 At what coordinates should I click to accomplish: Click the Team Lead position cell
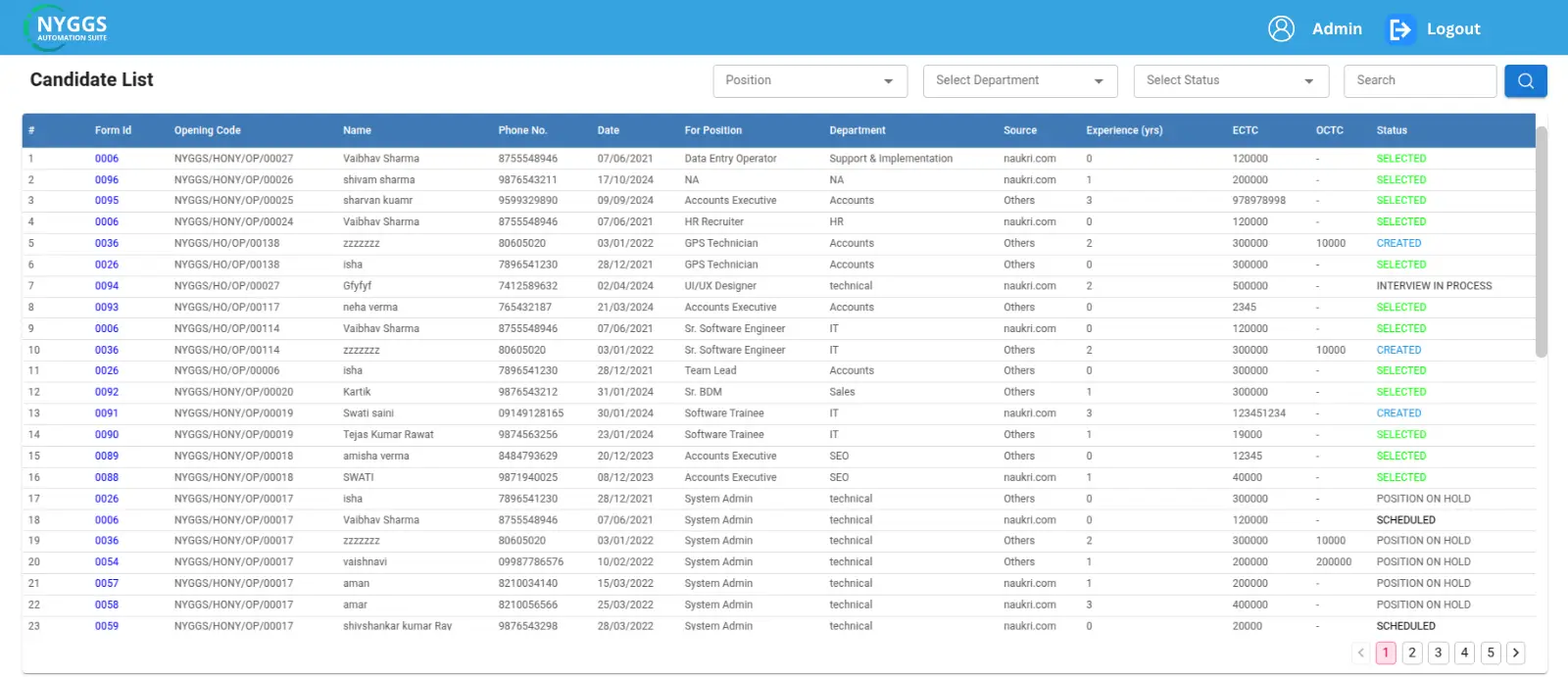click(710, 371)
